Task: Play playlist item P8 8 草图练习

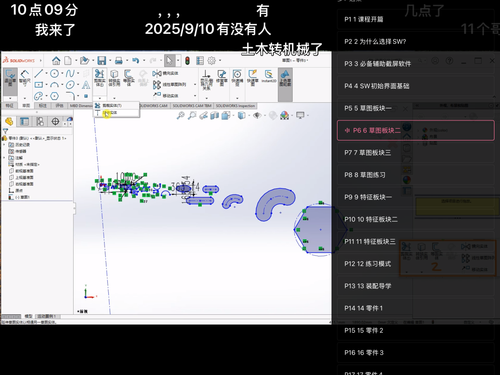Action: 415,175
